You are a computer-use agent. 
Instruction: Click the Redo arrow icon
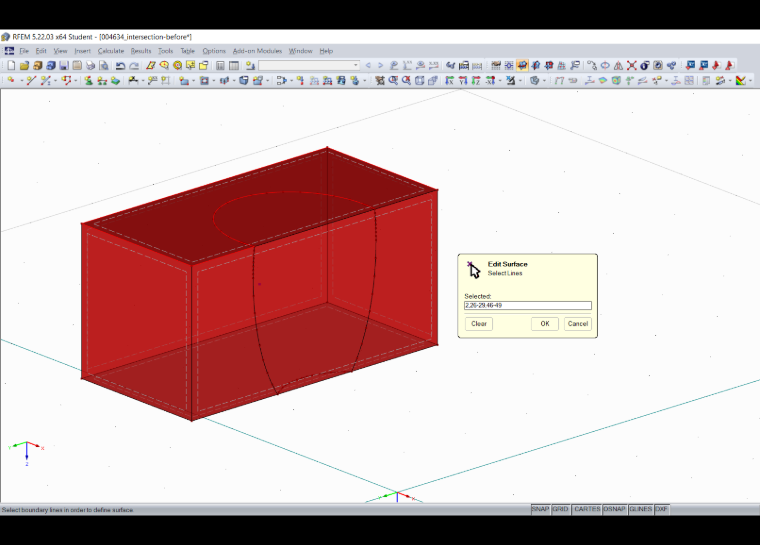coord(134,65)
